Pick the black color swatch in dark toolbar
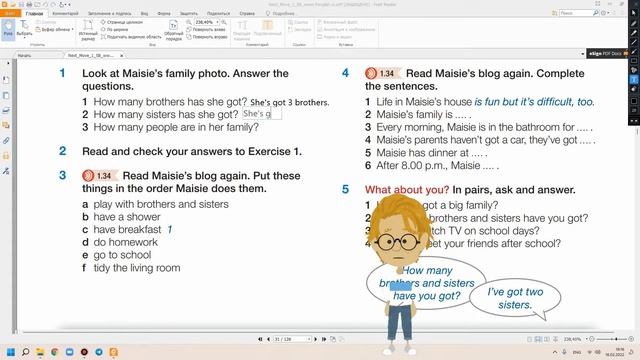Image resolution: width=640 pixels, height=360 pixels. (x=633, y=101)
